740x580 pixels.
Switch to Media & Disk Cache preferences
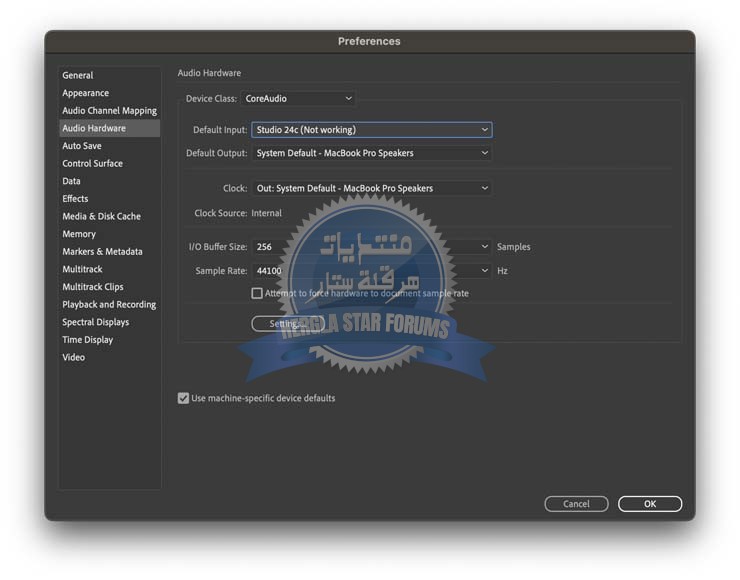(x=101, y=216)
